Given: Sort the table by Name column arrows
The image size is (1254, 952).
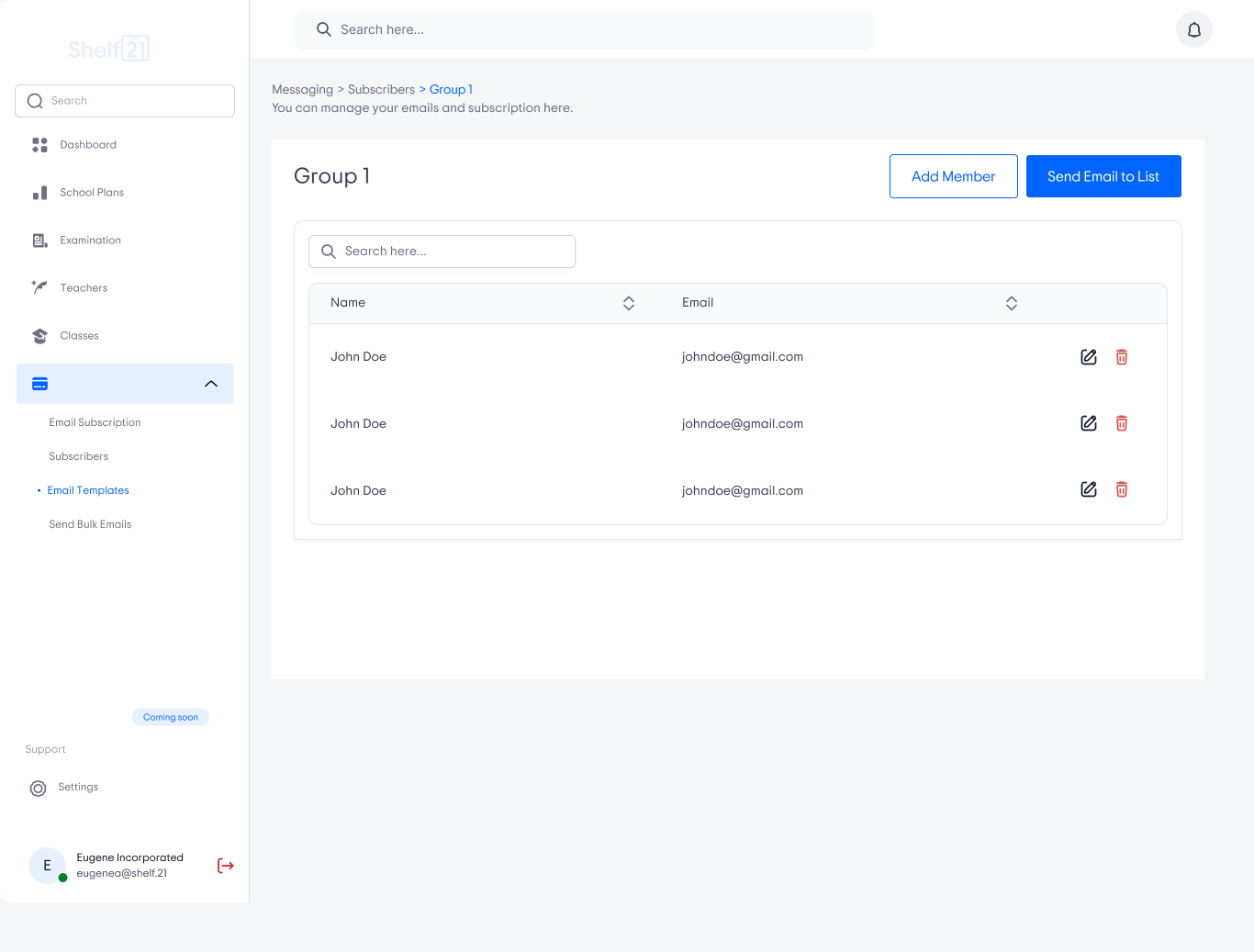Looking at the screenshot, I should (x=629, y=303).
